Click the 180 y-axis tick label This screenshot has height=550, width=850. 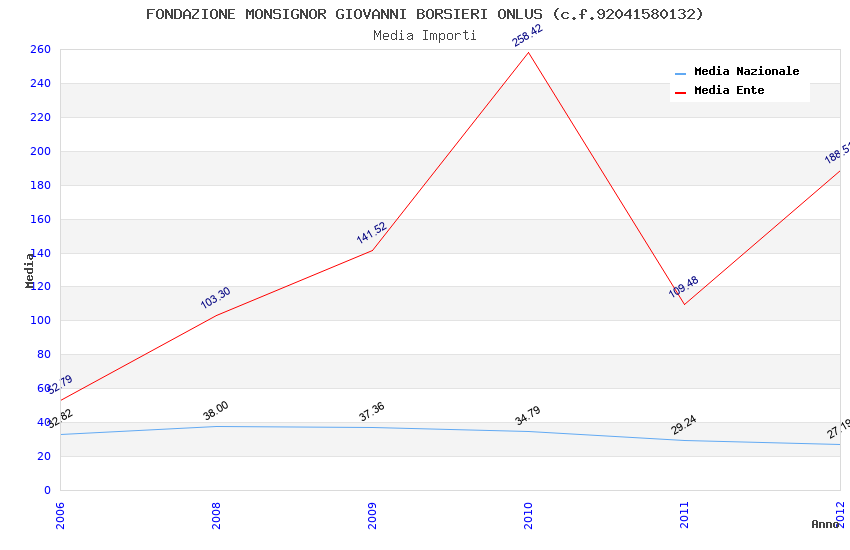coord(40,185)
